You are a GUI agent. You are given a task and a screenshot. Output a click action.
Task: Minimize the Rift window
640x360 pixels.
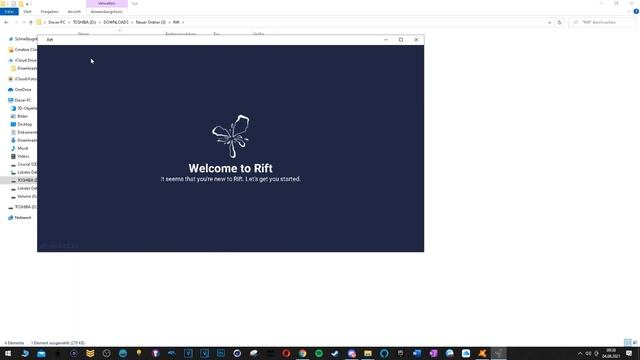pyautogui.click(x=386, y=40)
